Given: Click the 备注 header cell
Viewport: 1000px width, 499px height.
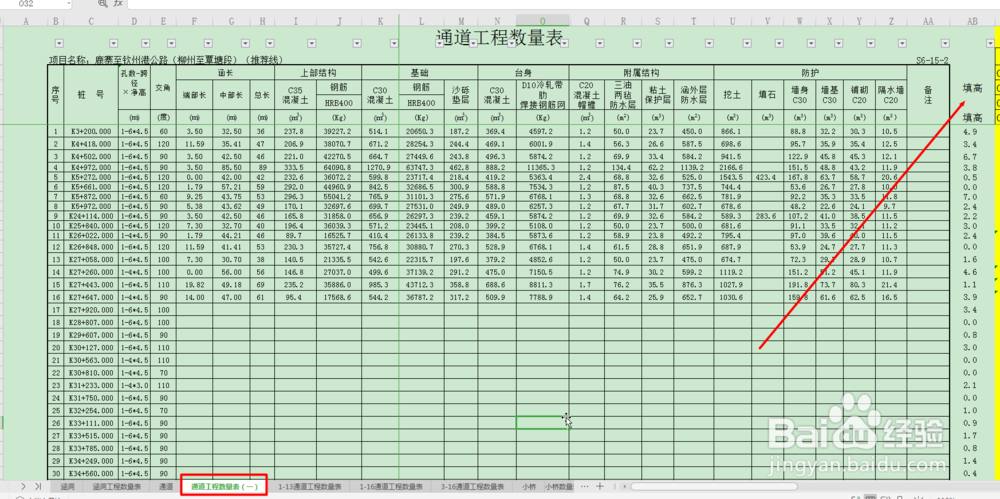Looking at the screenshot, I should point(928,94).
